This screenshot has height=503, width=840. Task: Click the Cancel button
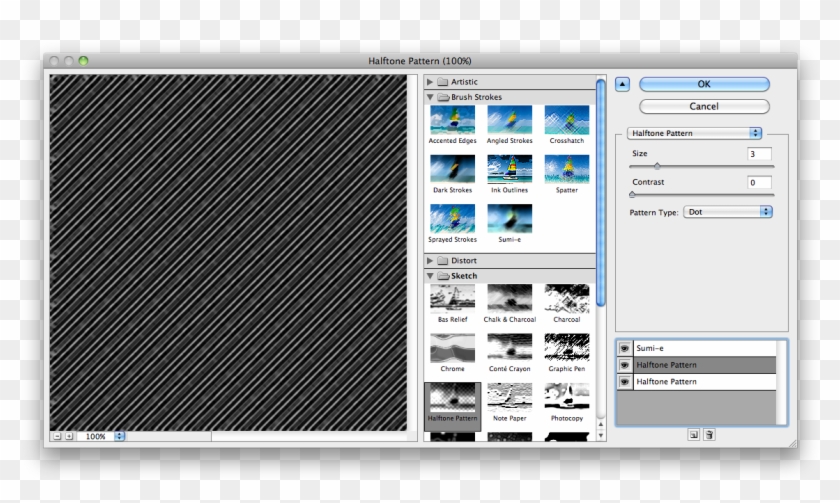pyautogui.click(x=704, y=106)
